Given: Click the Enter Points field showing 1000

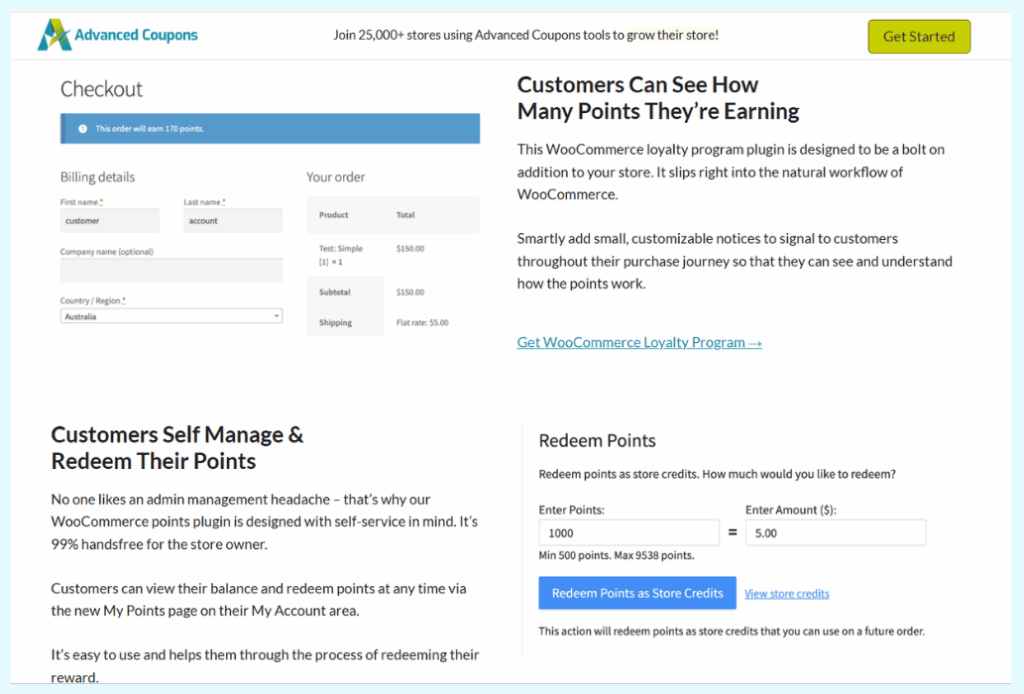Looking at the screenshot, I should (628, 532).
